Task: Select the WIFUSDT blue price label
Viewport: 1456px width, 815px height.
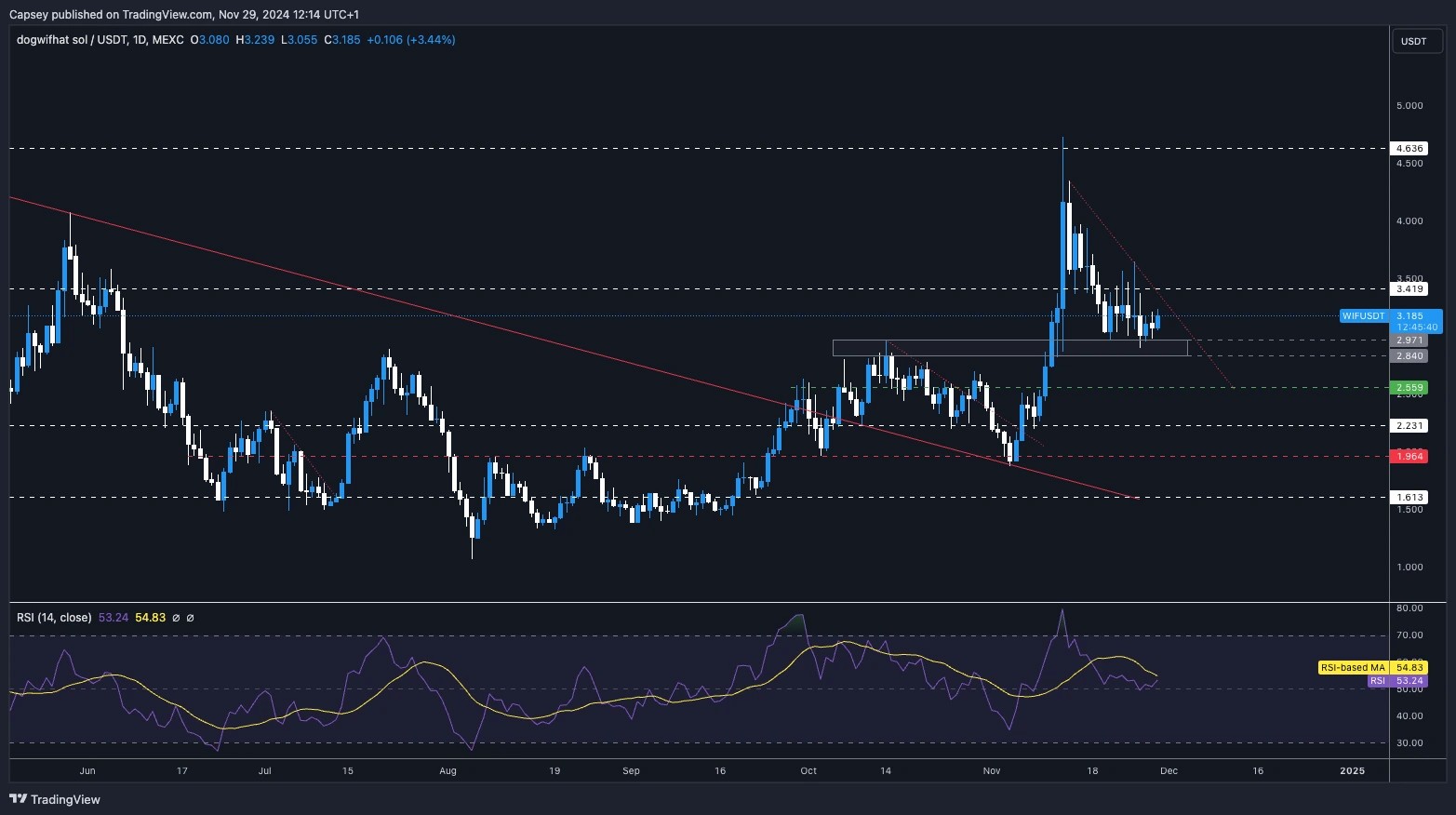Action: (x=1364, y=316)
